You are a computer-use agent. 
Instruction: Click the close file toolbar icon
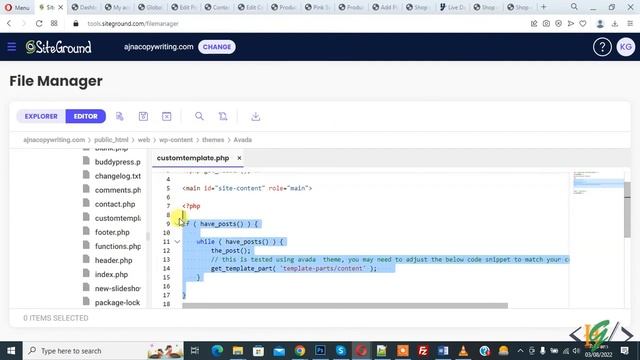(167, 116)
